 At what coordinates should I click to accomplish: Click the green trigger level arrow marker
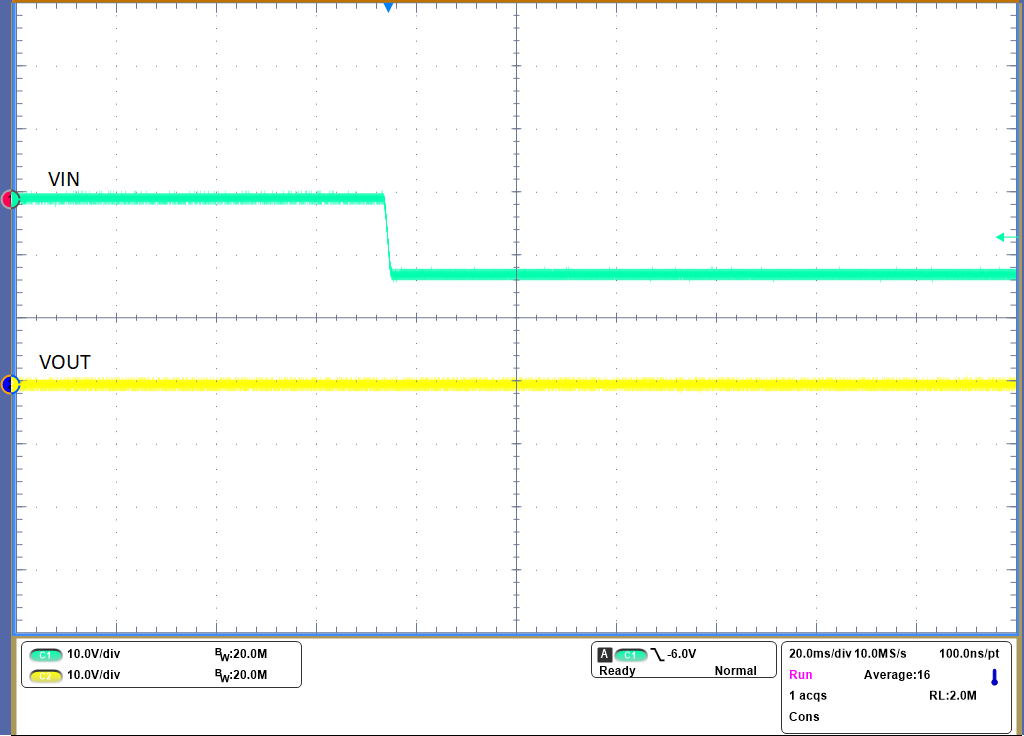(1003, 237)
